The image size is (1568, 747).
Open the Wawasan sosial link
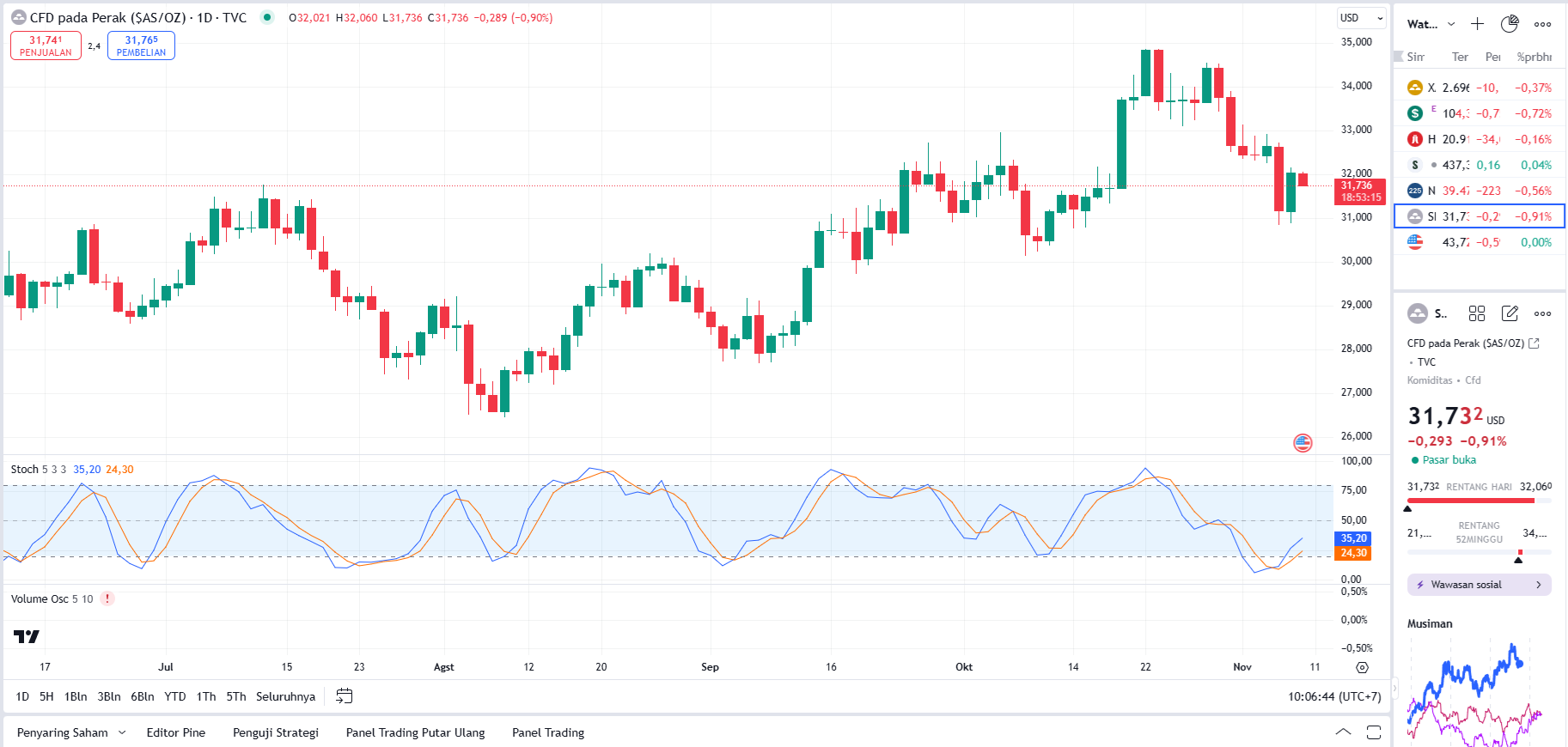tap(1479, 585)
